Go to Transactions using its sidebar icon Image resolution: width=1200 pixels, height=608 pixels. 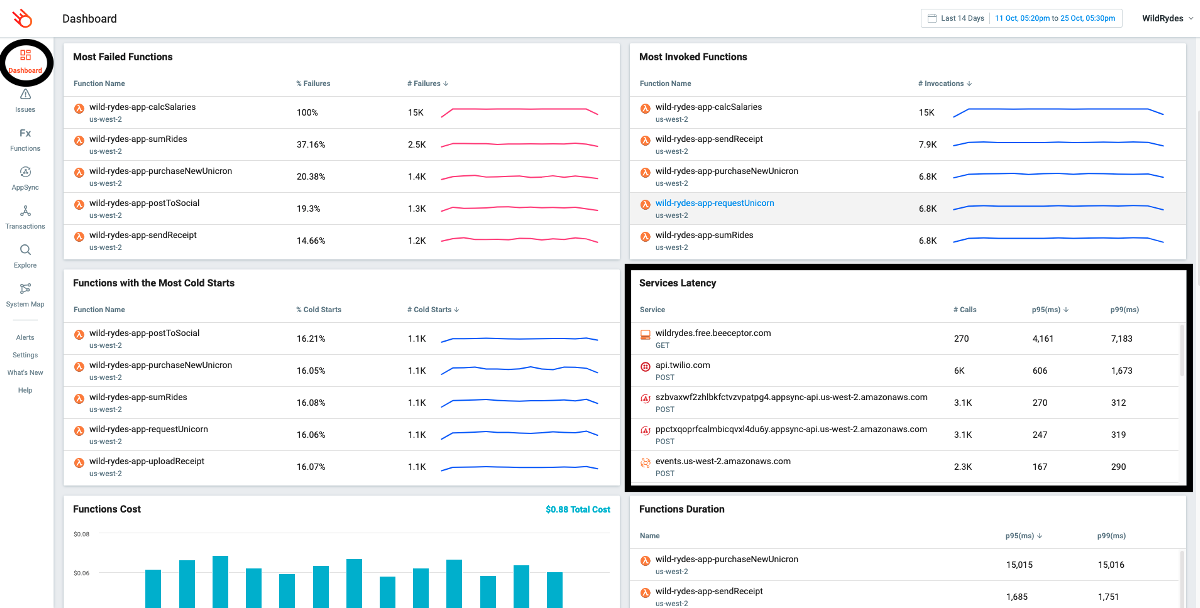(x=24, y=217)
